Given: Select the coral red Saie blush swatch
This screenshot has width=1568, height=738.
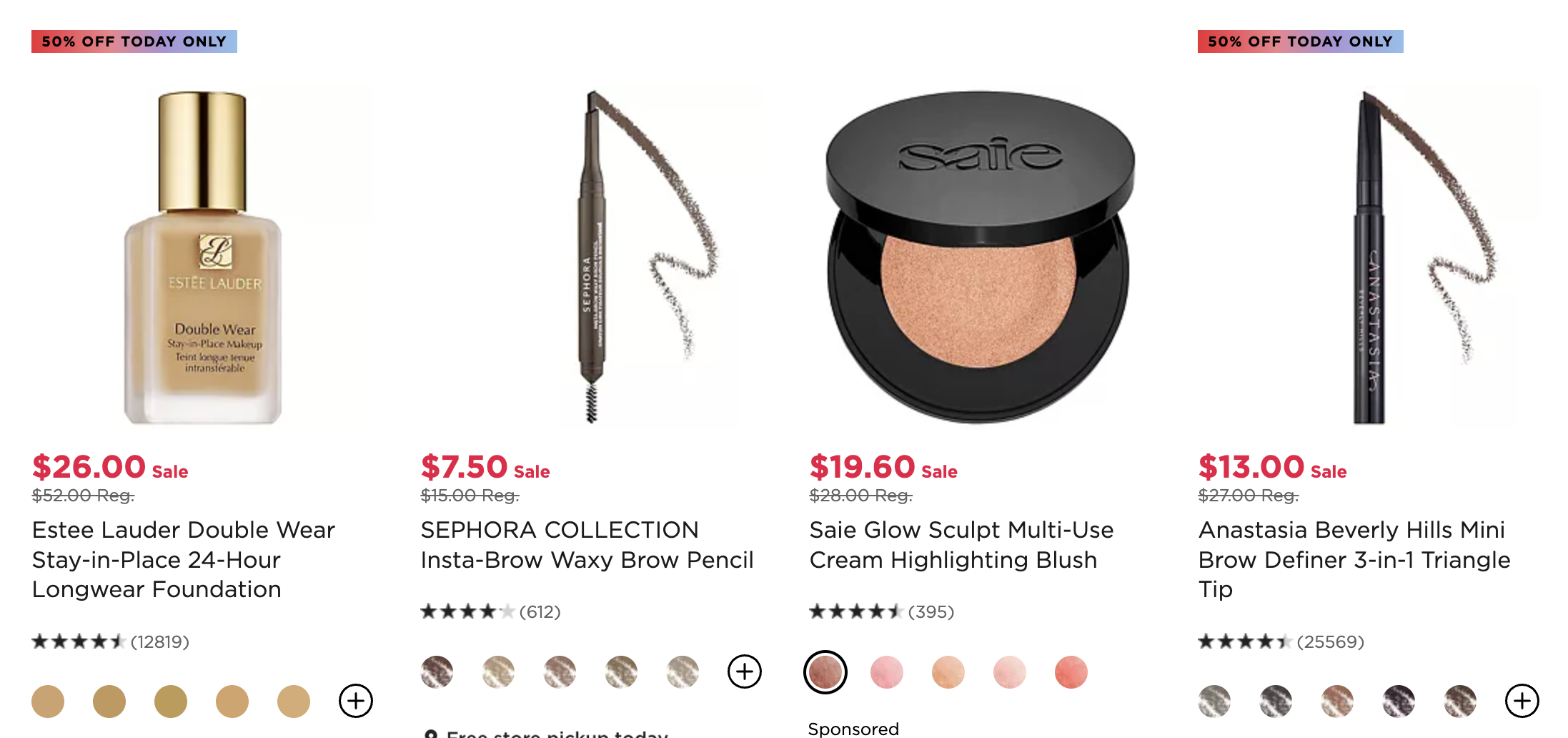Looking at the screenshot, I should (1071, 672).
